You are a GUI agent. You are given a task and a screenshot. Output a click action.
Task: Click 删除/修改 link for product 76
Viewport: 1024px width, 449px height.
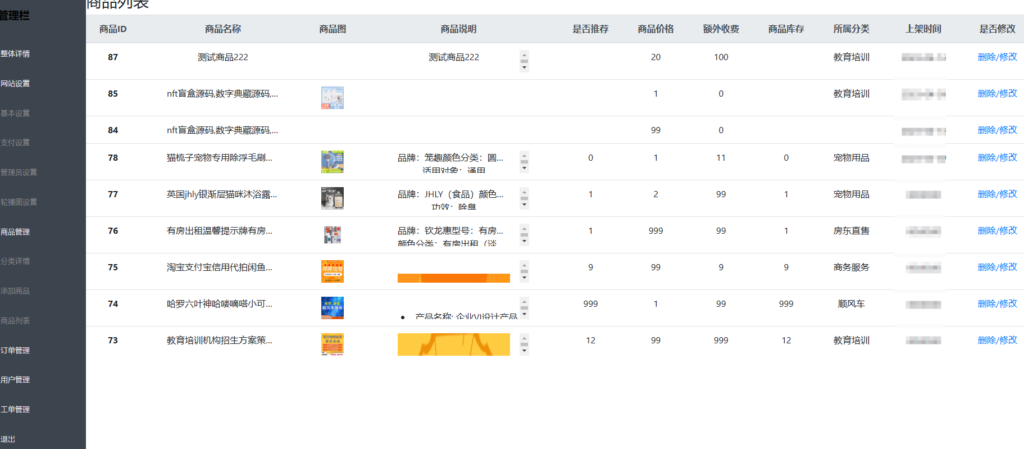pos(997,230)
